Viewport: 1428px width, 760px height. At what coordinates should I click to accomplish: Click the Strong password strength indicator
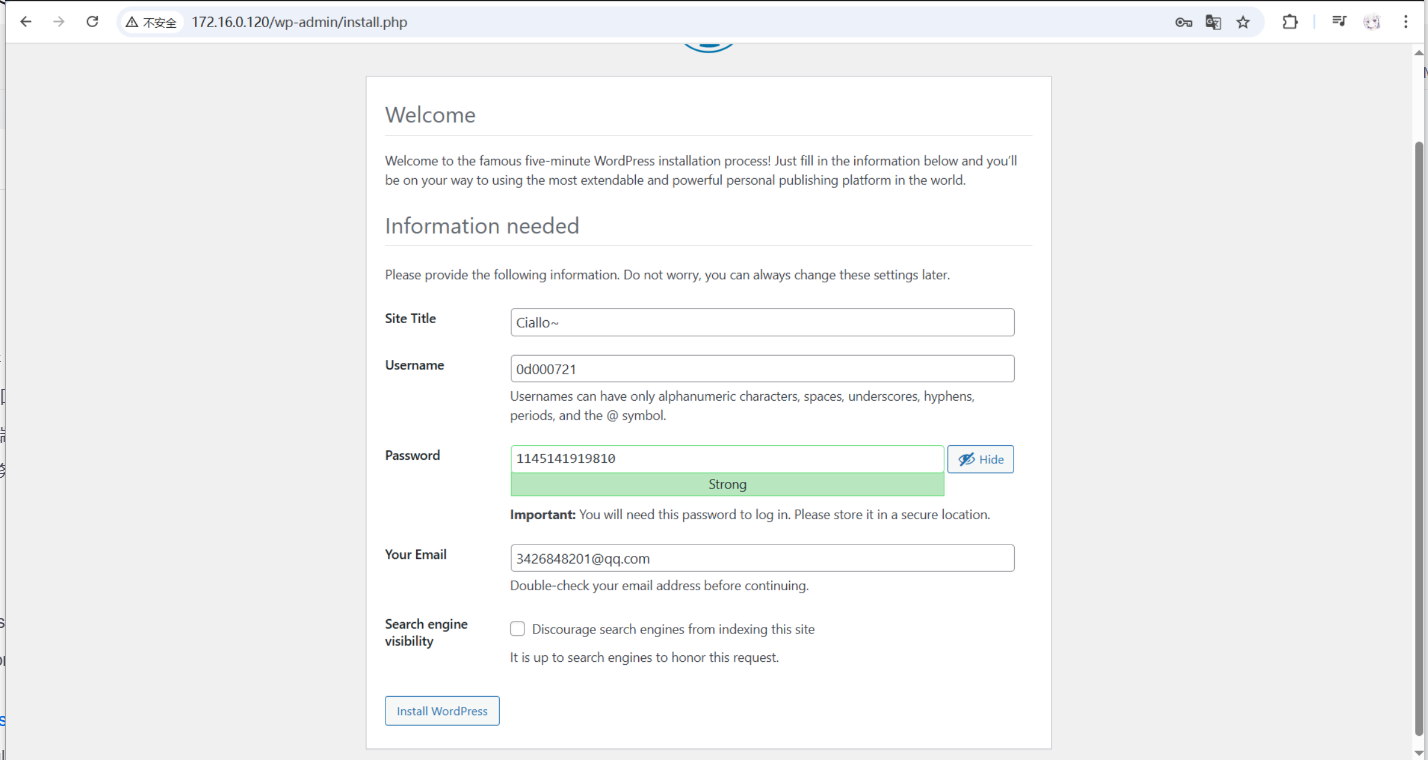(x=727, y=484)
